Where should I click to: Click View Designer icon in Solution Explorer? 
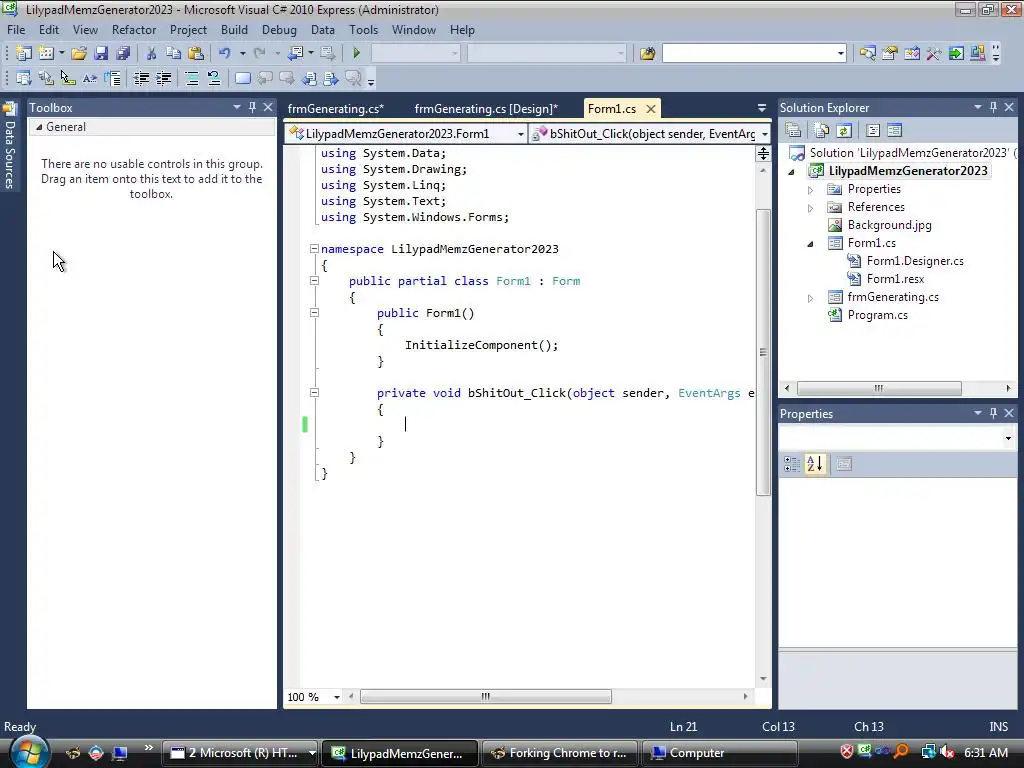(x=895, y=131)
